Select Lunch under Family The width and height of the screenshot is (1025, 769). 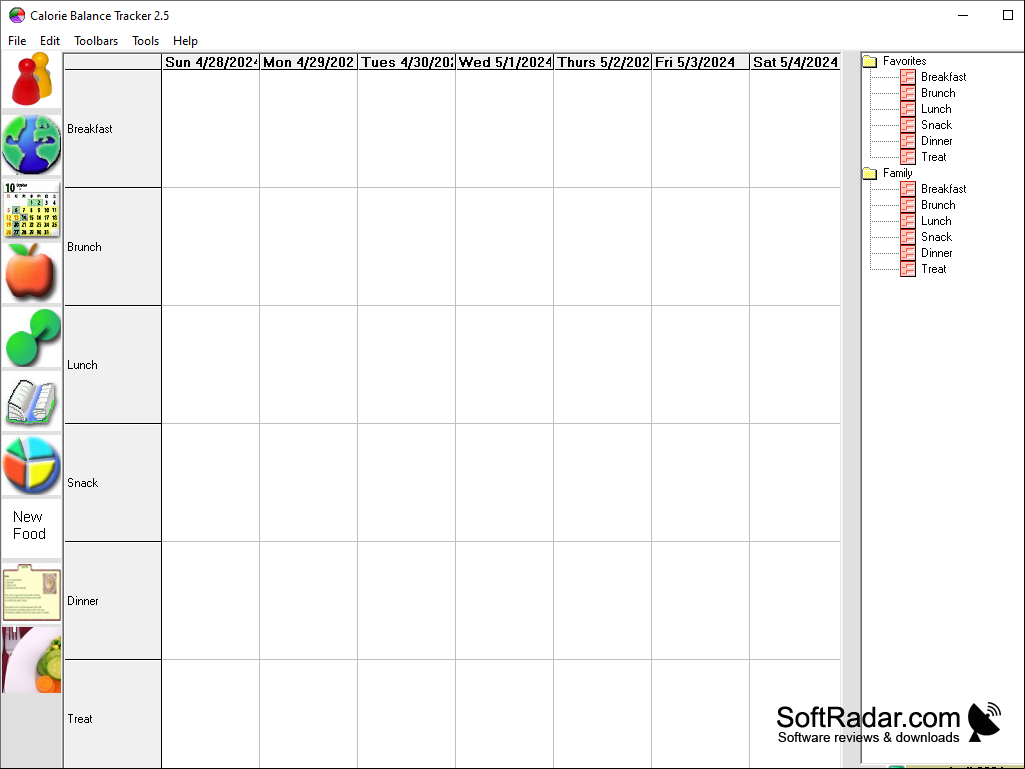[936, 220]
